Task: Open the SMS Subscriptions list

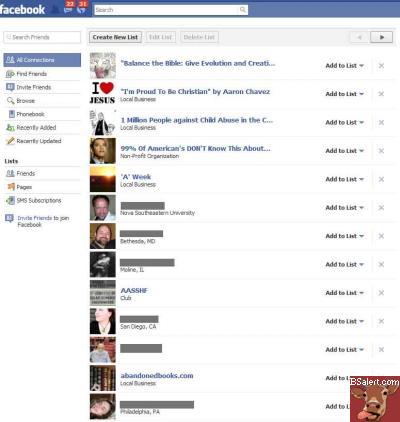Action: (x=42, y=200)
